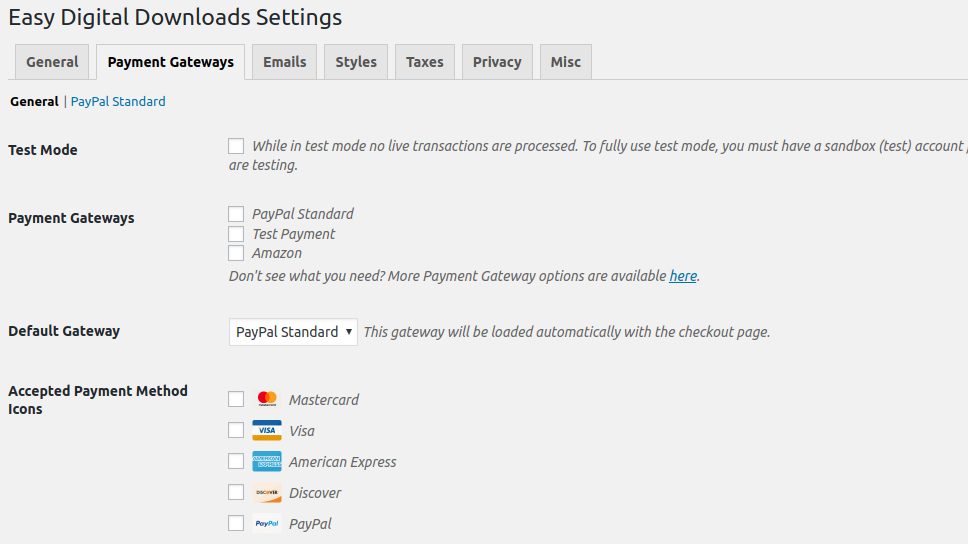
Task: Tick the Test Payment gateway checkbox
Action: [x=236, y=234]
